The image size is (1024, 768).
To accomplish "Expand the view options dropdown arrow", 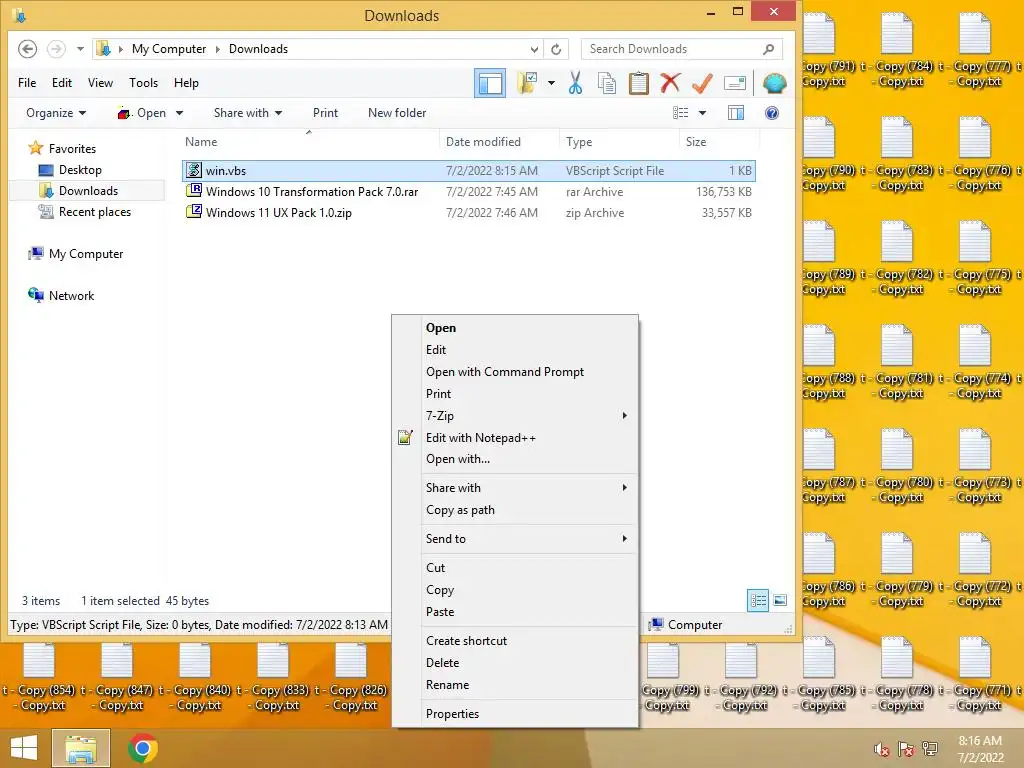I will click(x=703, y=113).
